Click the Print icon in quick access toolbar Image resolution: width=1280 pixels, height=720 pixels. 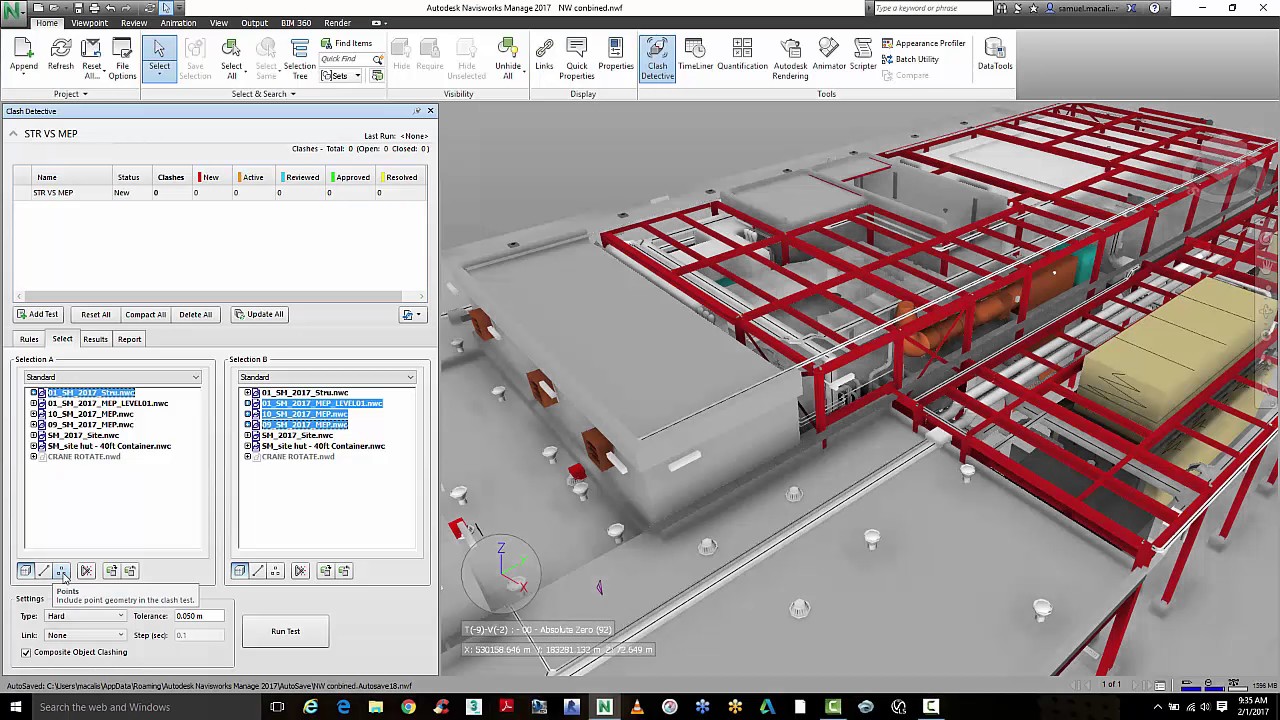[94, 8]
